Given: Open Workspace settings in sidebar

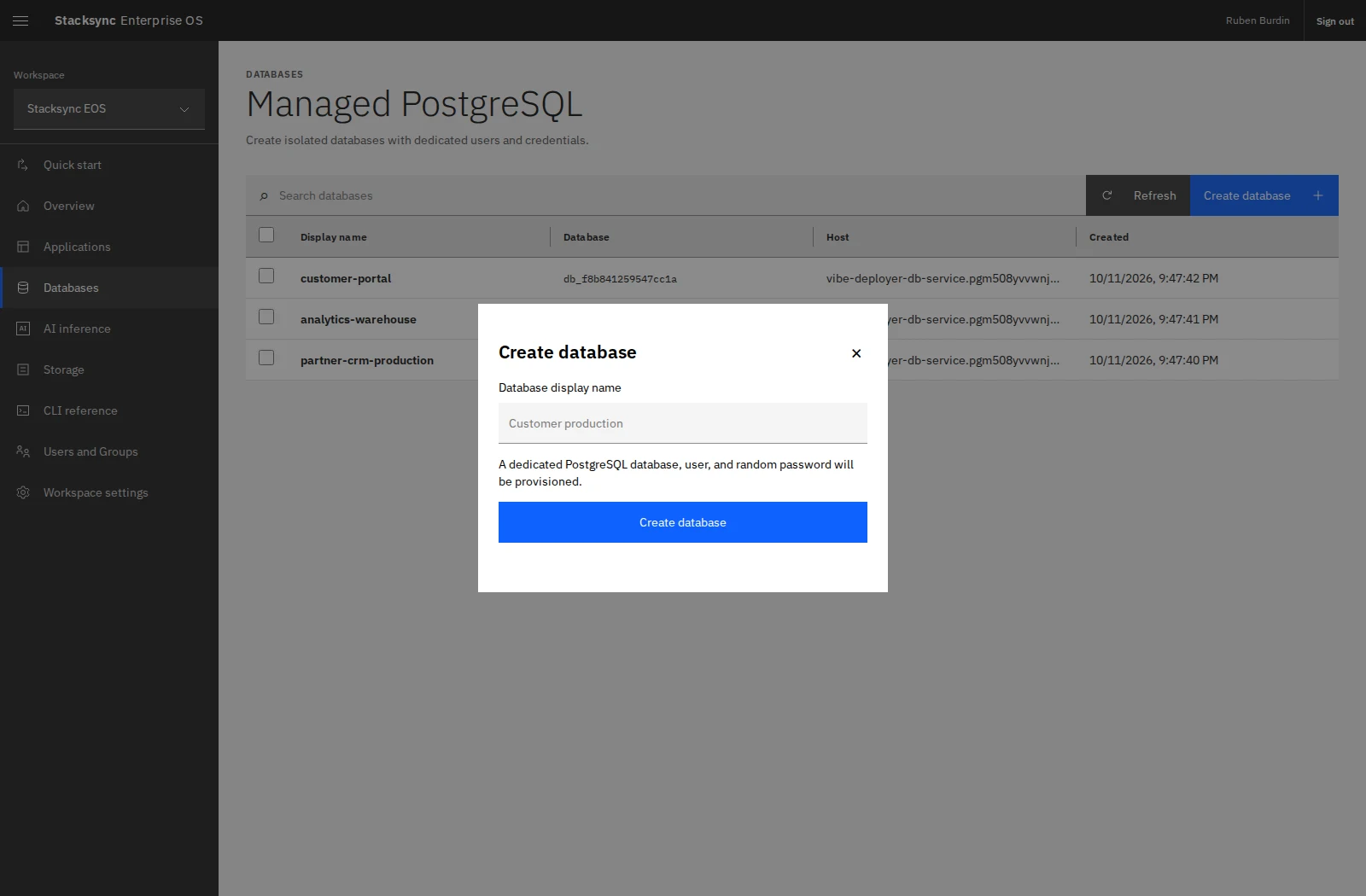Looking at the screenshot, I should pyautogui.click(x=109, y=492).
